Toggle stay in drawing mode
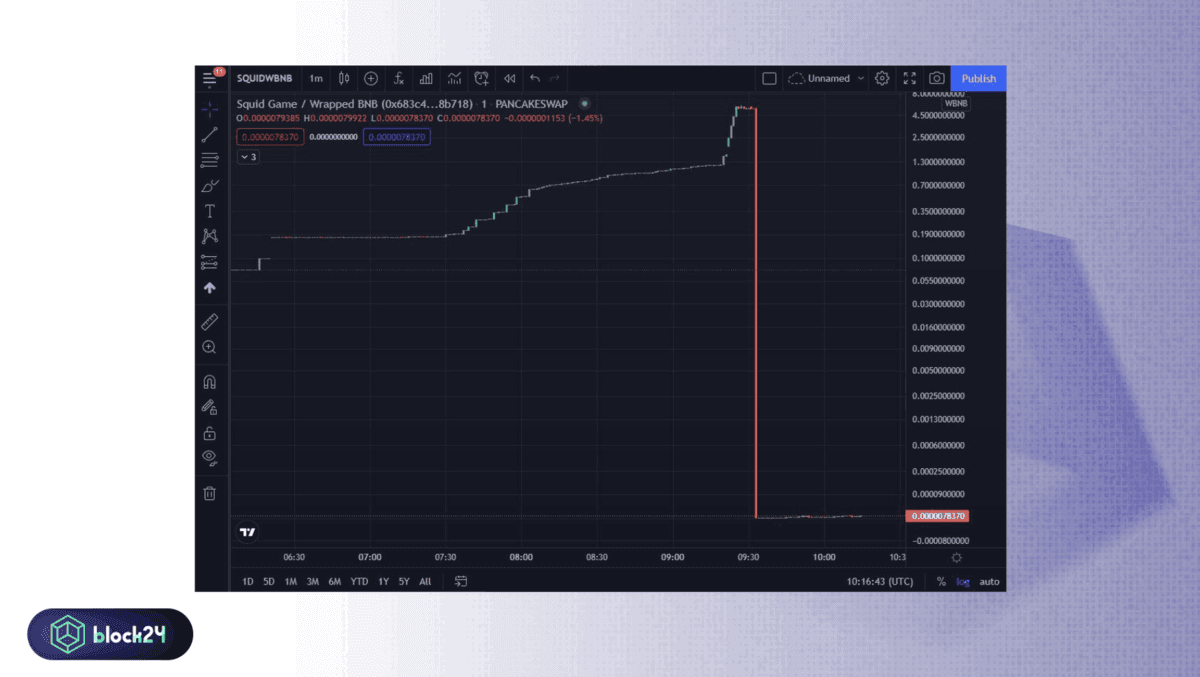Image resolution: width=1200 pixels, height=677 pixels. 209,407
